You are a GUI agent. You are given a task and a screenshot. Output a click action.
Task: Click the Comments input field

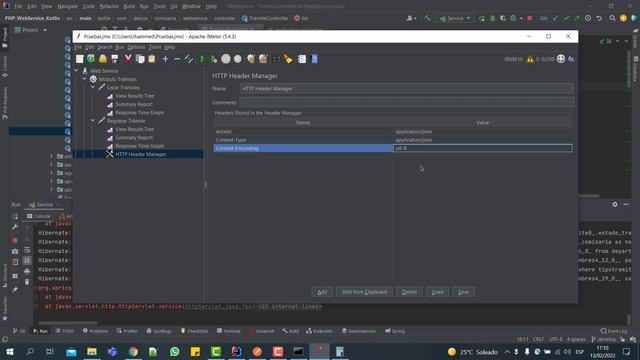tap(407, 102)
